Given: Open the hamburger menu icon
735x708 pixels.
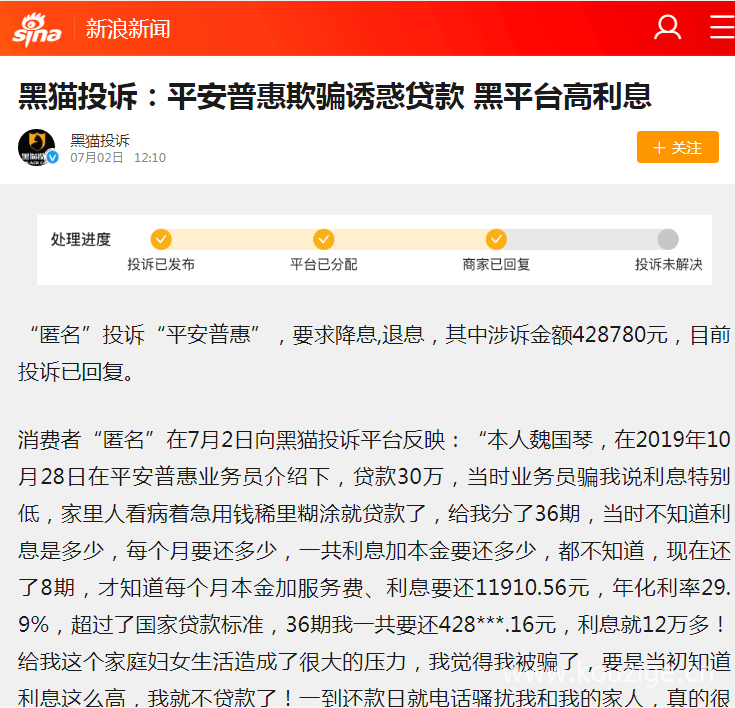Looking at the screenshot, I should pyautogui.click(x=722, y=28).
